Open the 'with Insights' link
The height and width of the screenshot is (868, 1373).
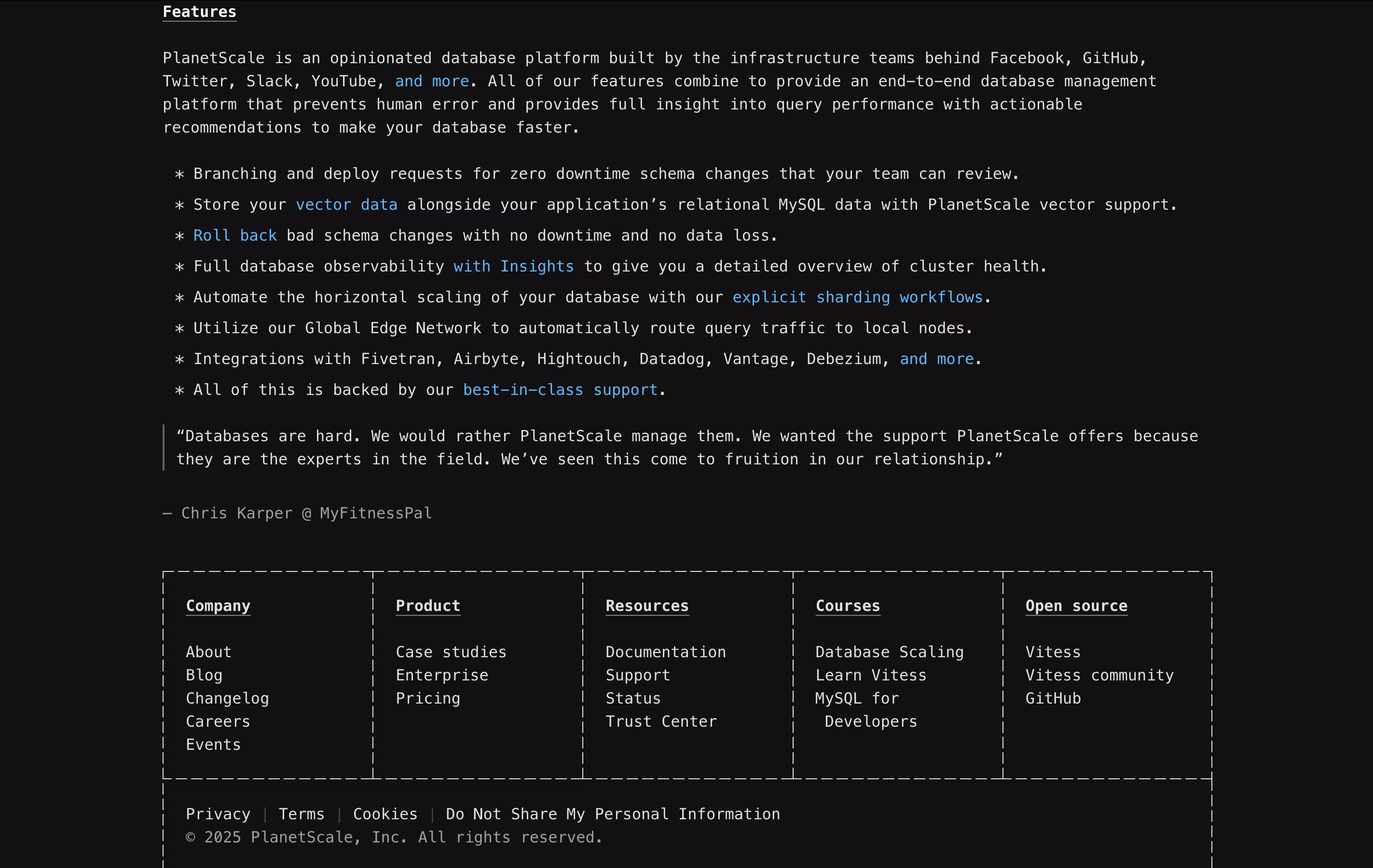point(513,266)
